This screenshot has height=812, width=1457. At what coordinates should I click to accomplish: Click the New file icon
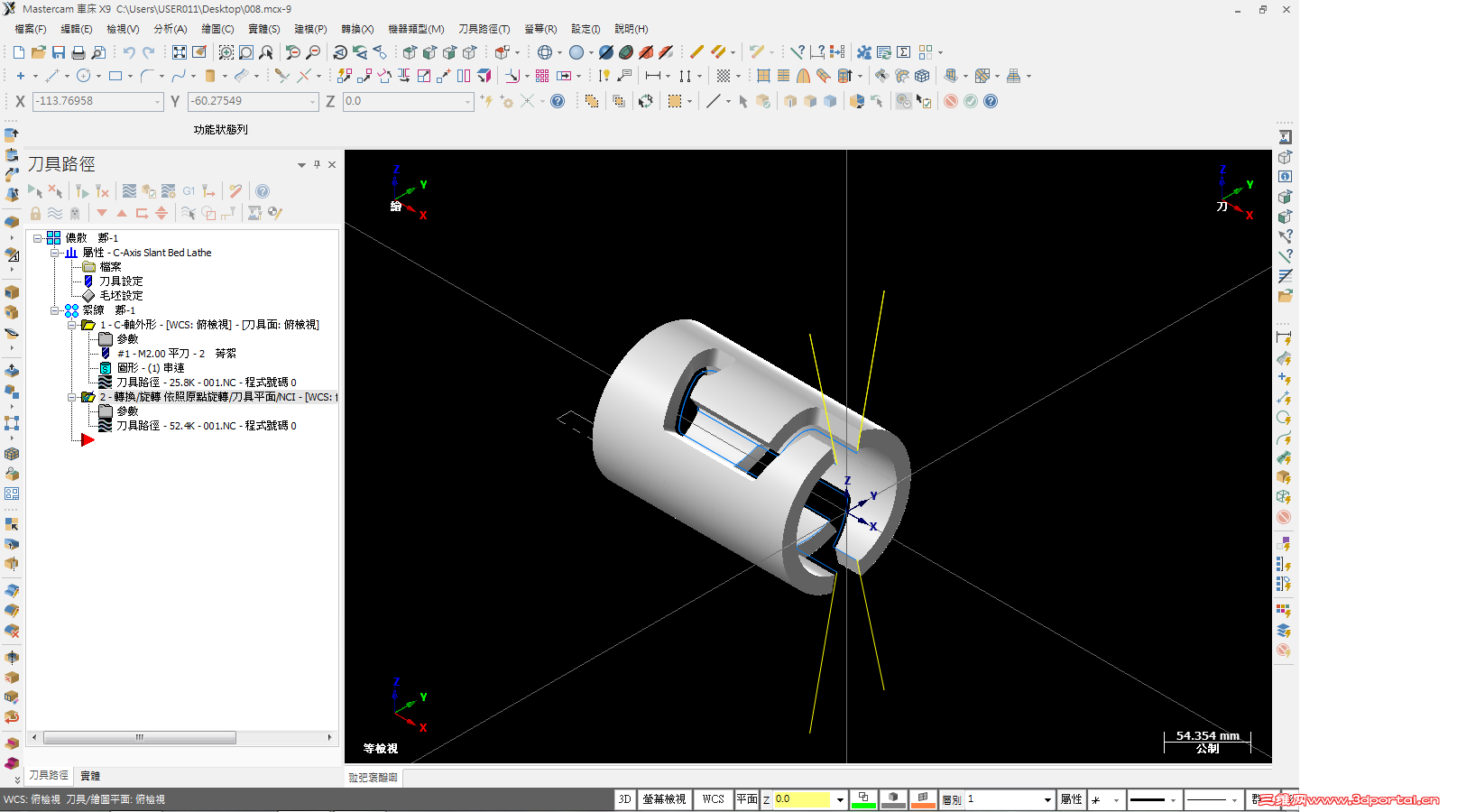point(19,52)
